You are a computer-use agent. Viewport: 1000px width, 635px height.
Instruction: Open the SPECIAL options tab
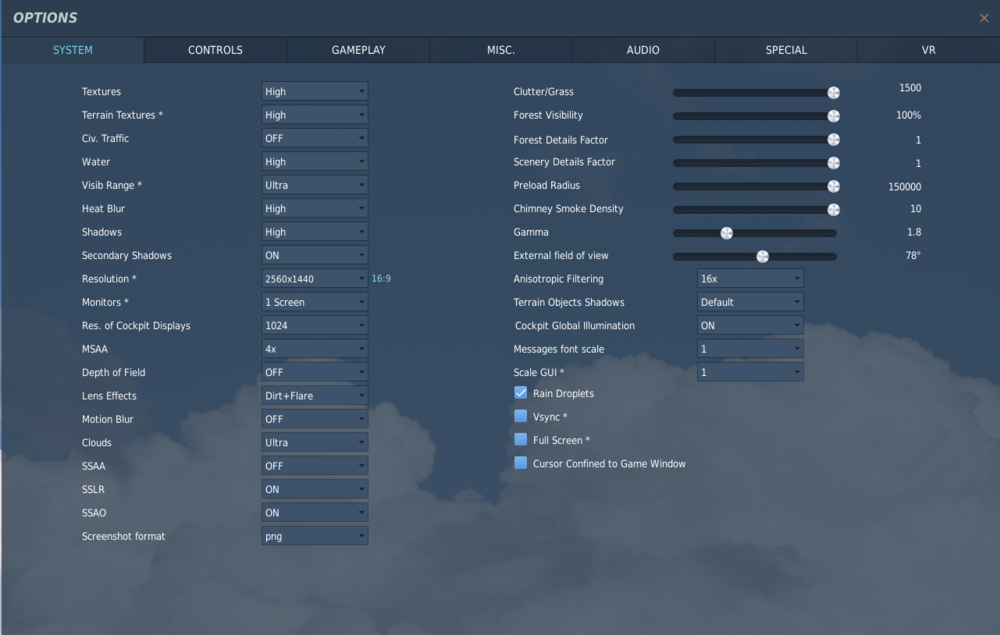[x=786, y=49]
